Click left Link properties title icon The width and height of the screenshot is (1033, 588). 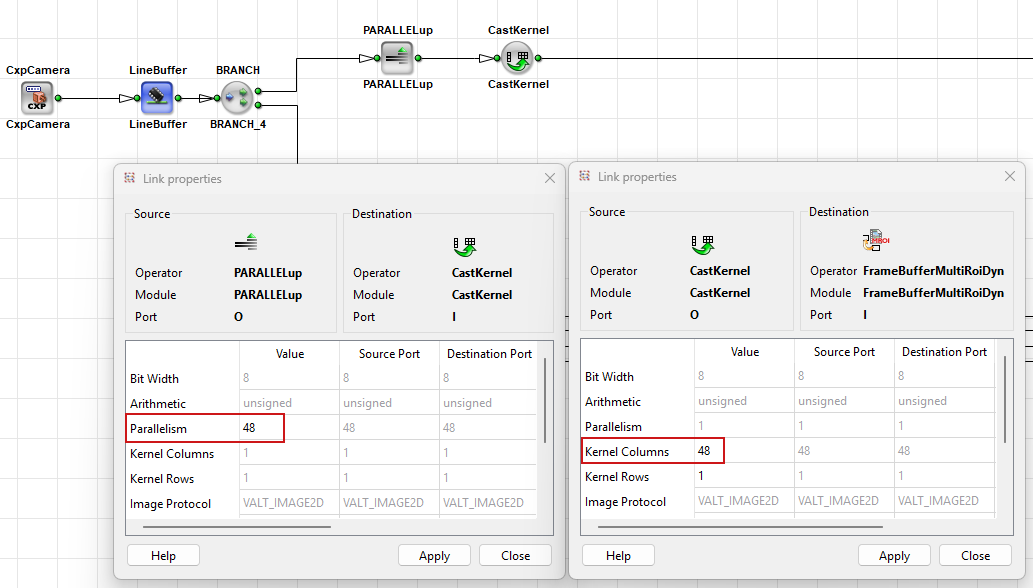point(129,178)
